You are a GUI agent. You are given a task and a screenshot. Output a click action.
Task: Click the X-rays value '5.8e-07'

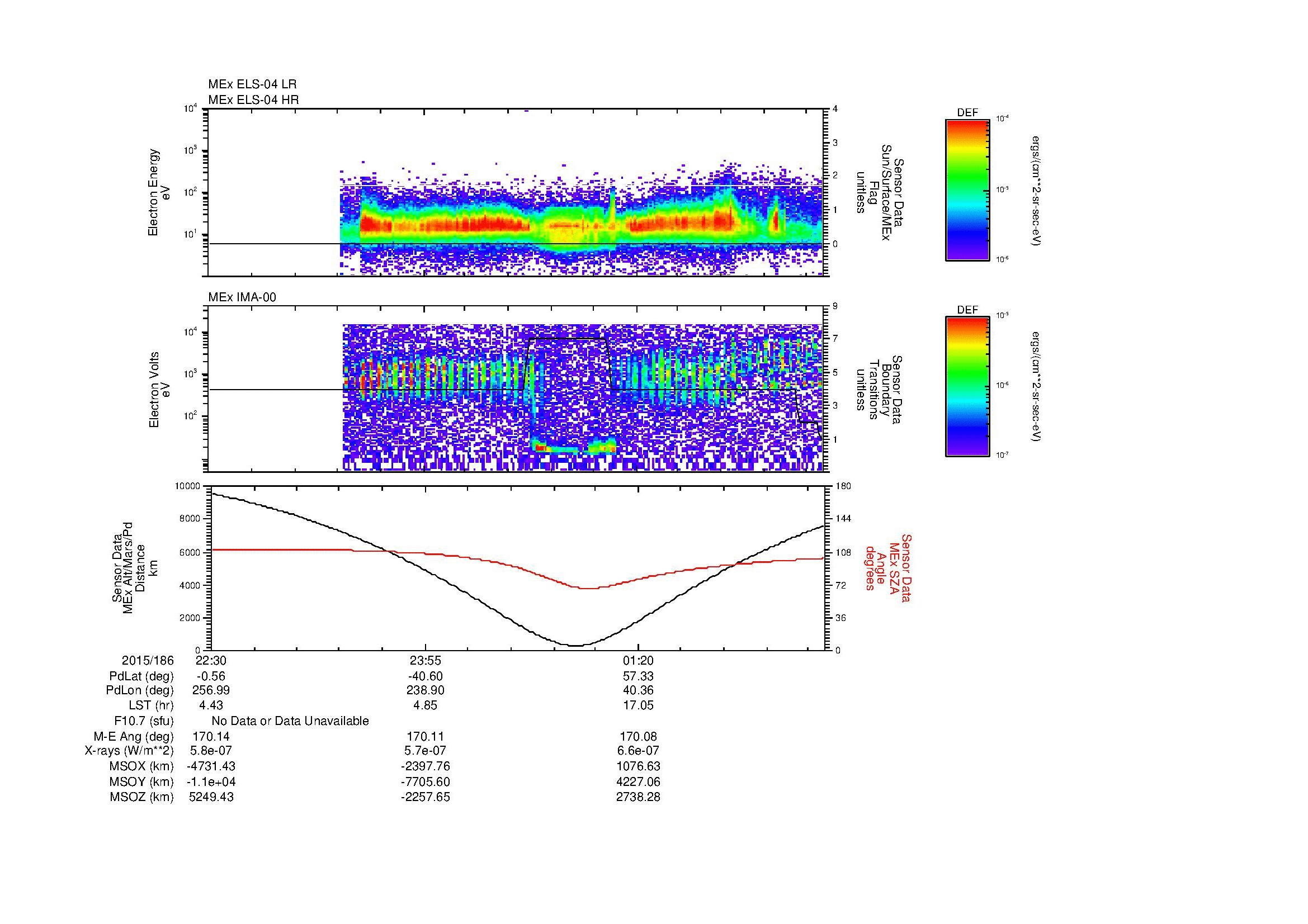[211, 751]
